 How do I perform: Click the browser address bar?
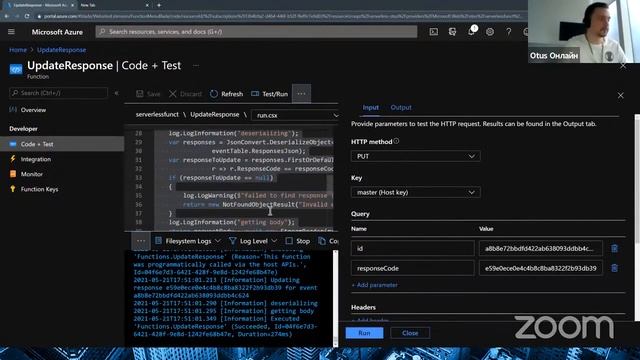279,16
